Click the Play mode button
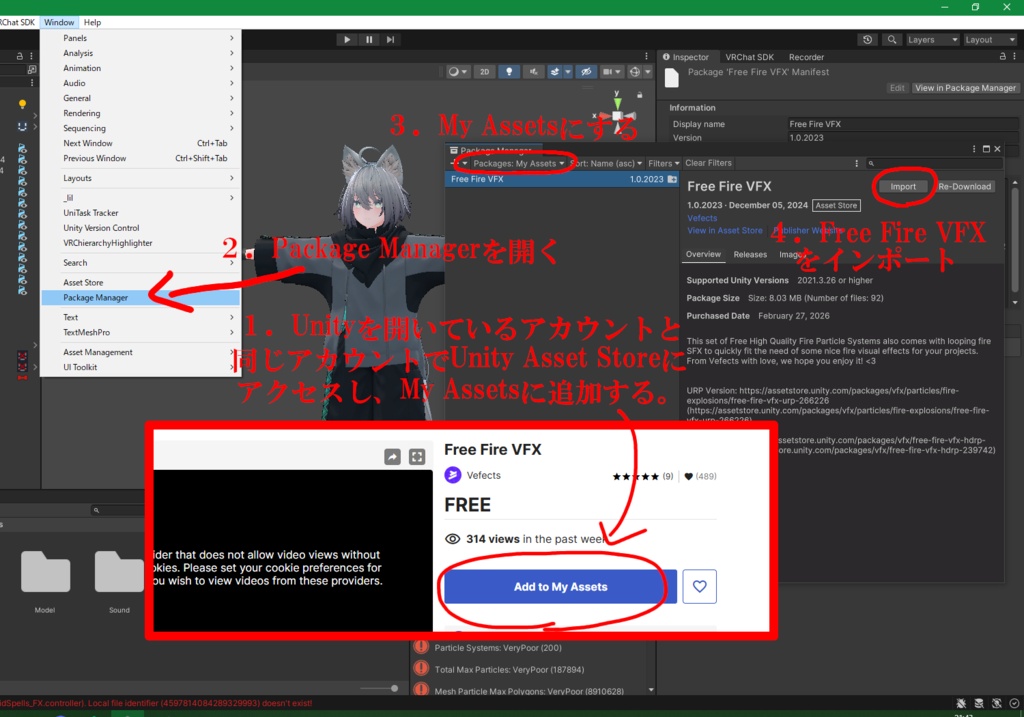This screenshot has height=717, width=1024. point(347,40)
